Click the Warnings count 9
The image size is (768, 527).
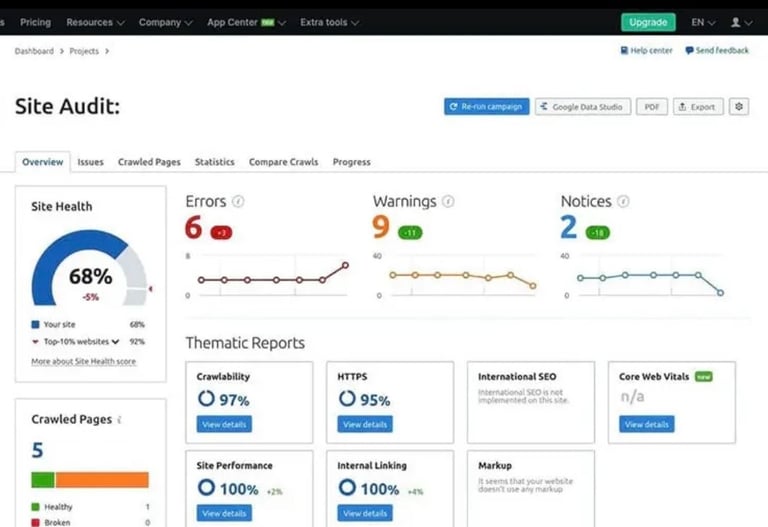pos(381,227)
